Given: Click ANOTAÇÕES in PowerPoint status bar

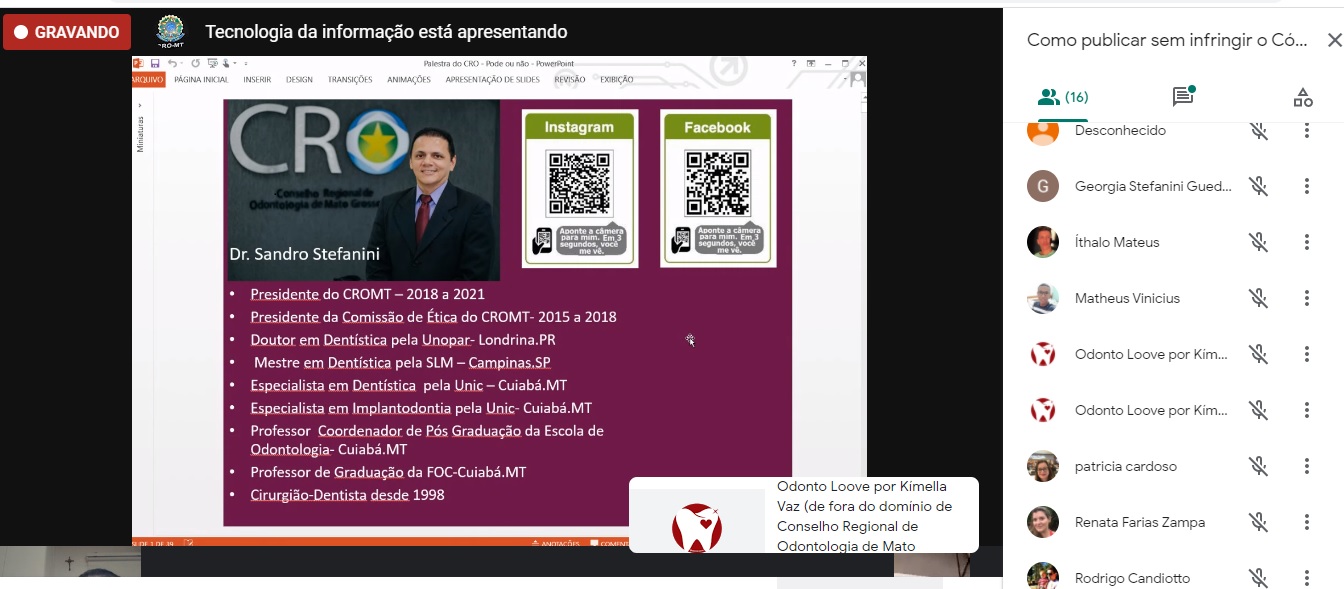Looking at the screenshot, I should pyautogui.click(x=557, y=544).
